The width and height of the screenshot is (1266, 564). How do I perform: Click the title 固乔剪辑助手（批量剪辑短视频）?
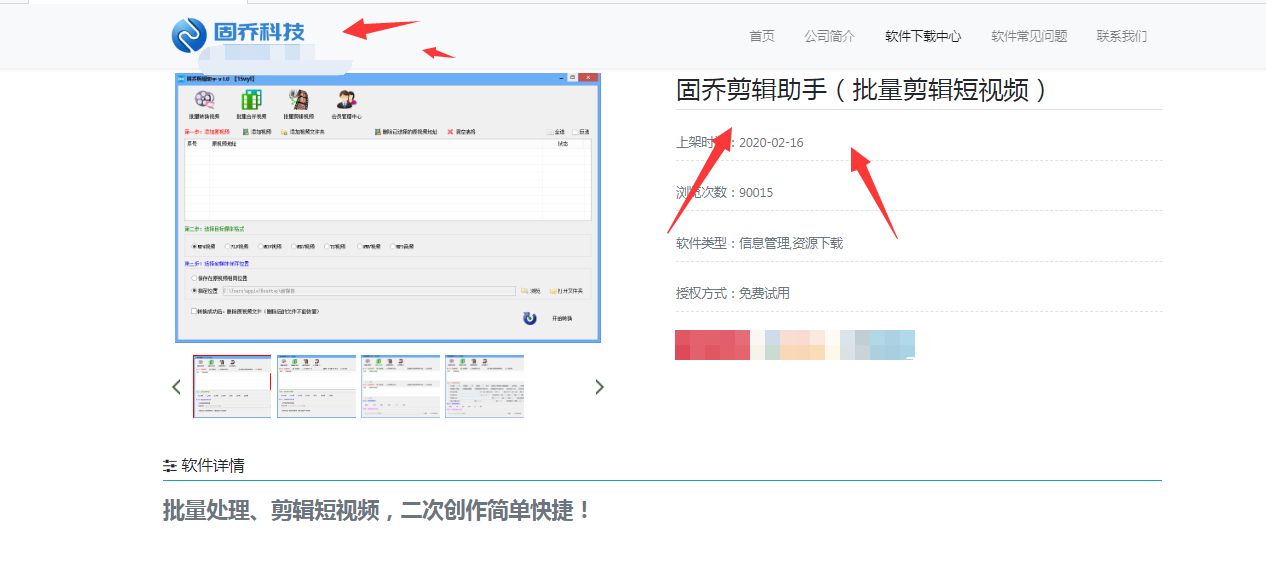862,90
